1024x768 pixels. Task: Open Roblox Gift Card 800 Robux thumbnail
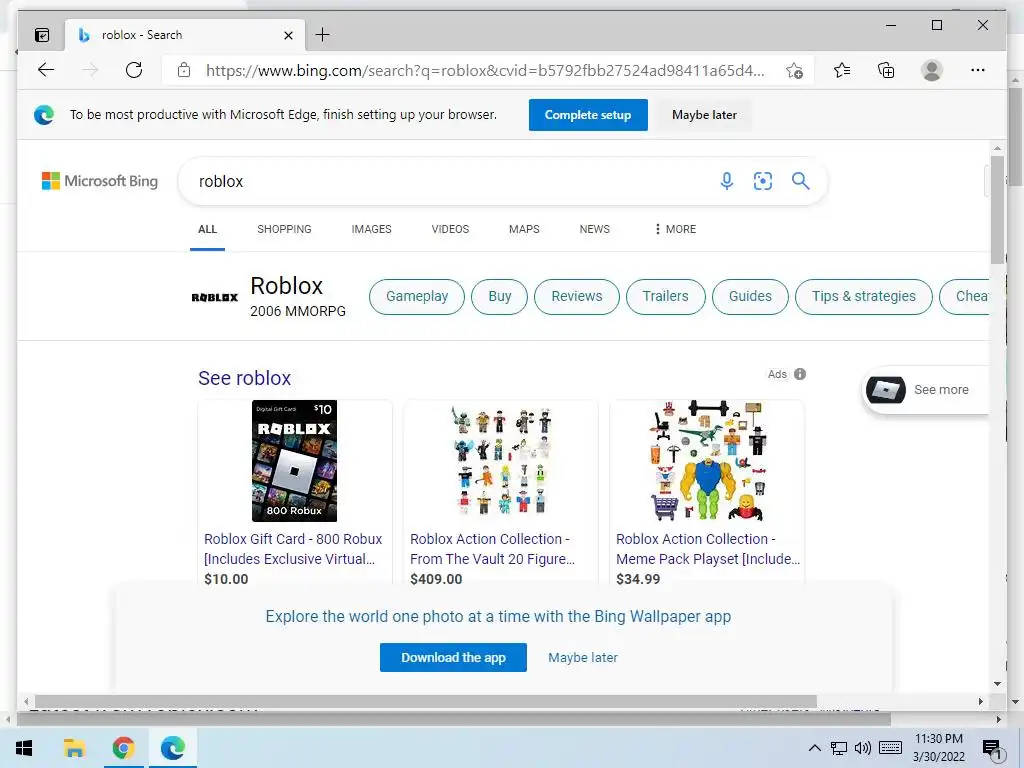pyautogui.click(x=295, y=461)
